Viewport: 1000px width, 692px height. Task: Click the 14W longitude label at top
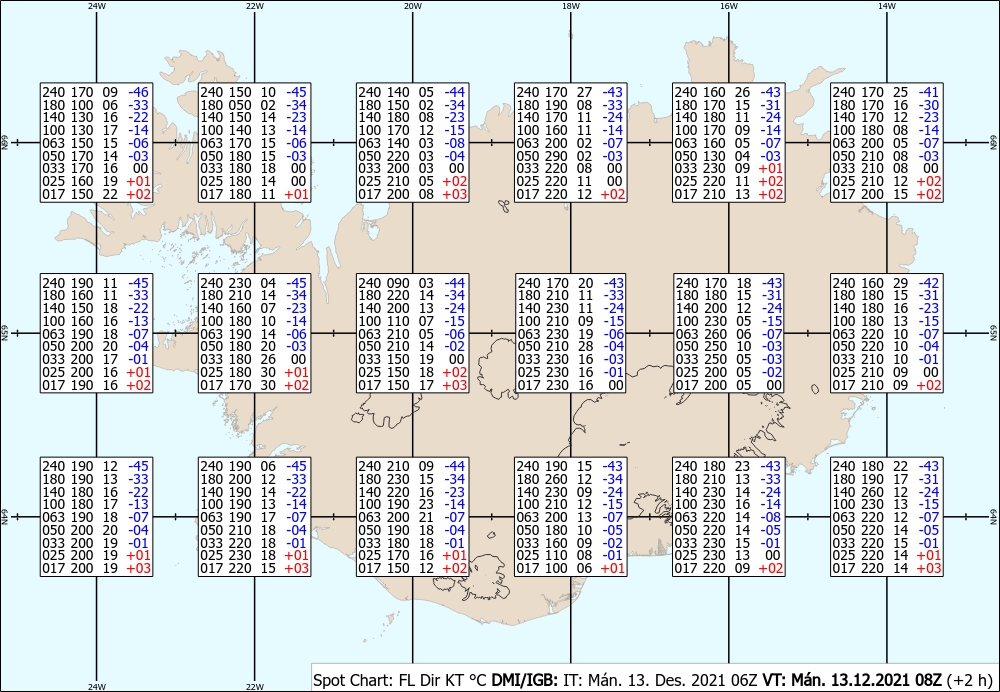point(886,6)
